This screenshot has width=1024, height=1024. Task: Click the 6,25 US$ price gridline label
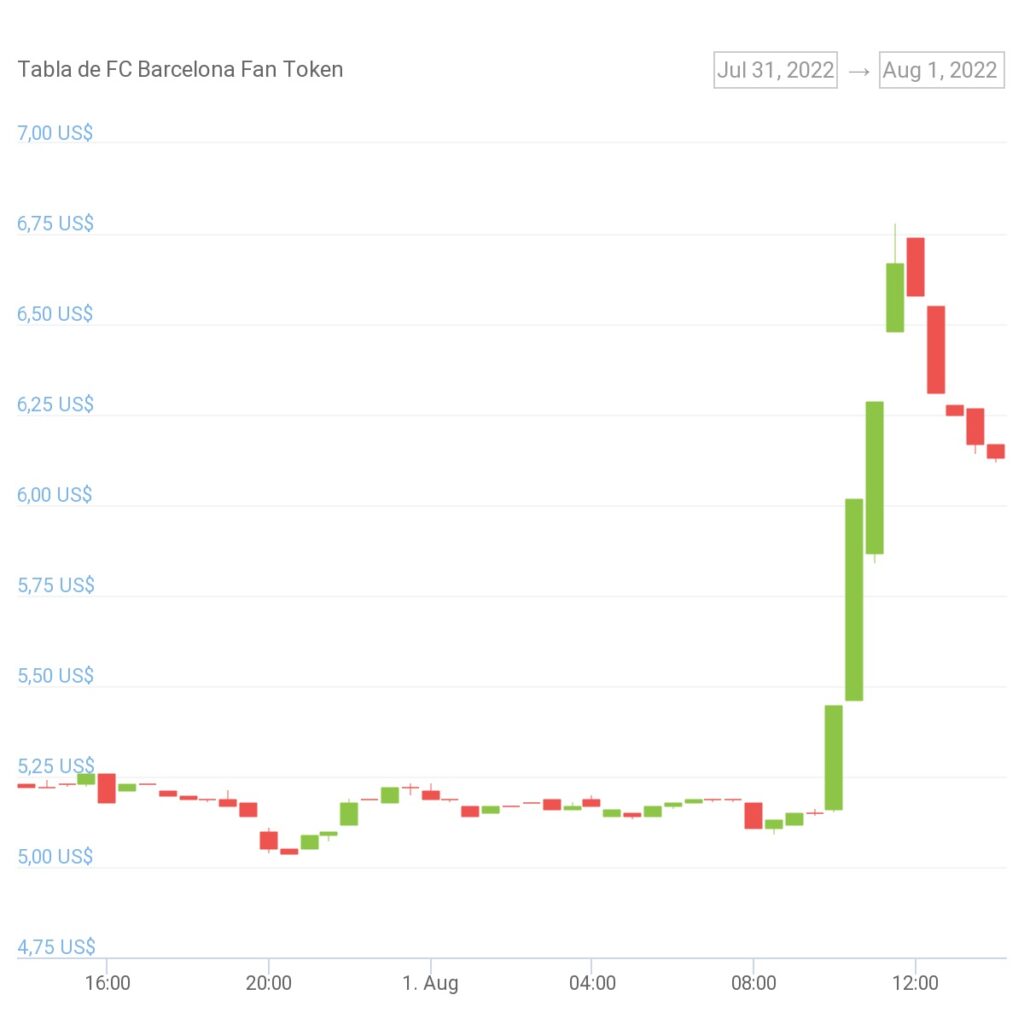click(54, 404)
